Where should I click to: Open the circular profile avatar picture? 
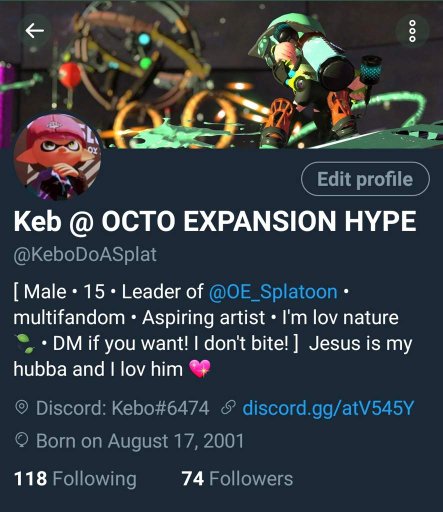[57, 157]
